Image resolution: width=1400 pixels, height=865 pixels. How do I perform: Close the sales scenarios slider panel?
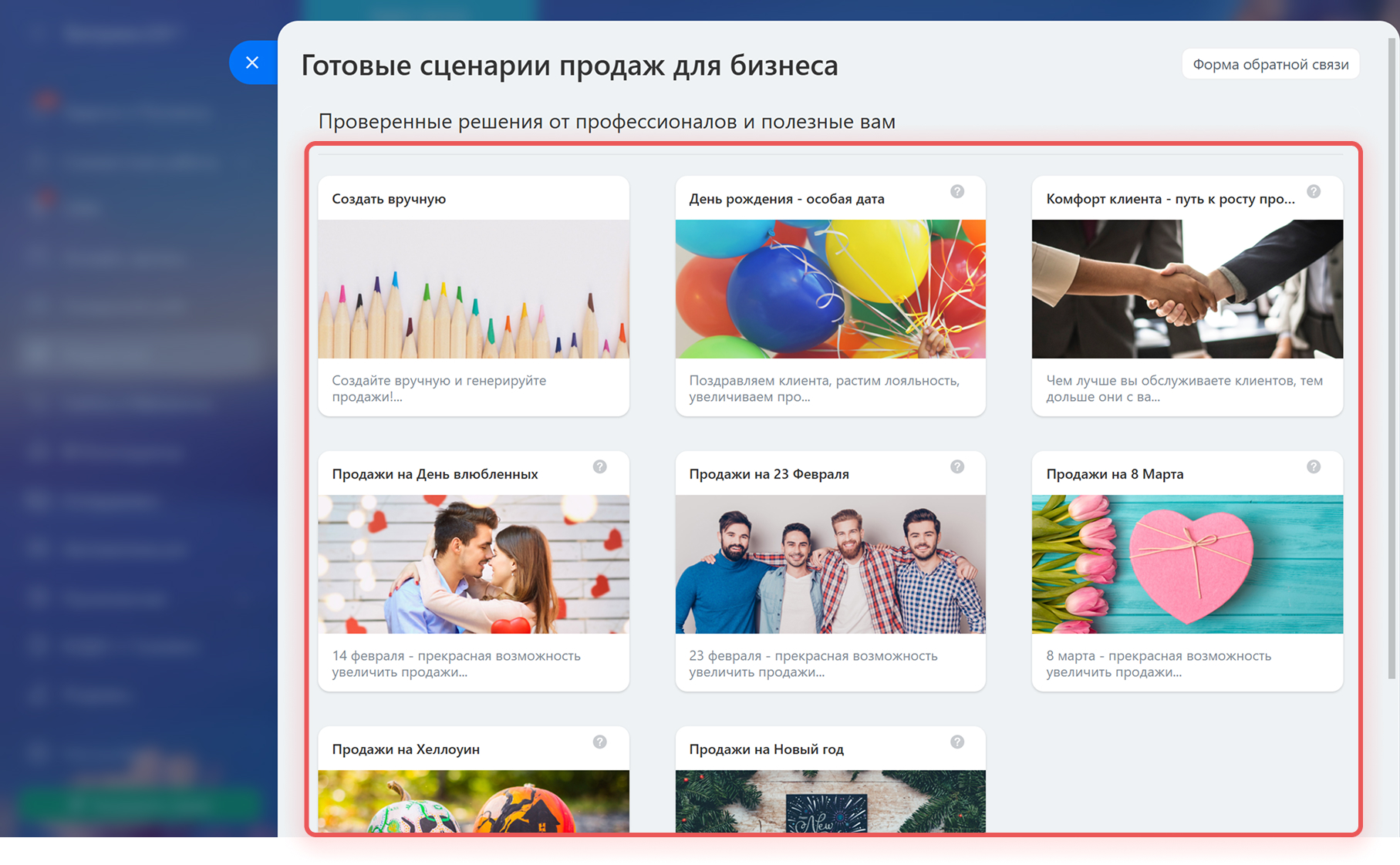pos(252,62)
